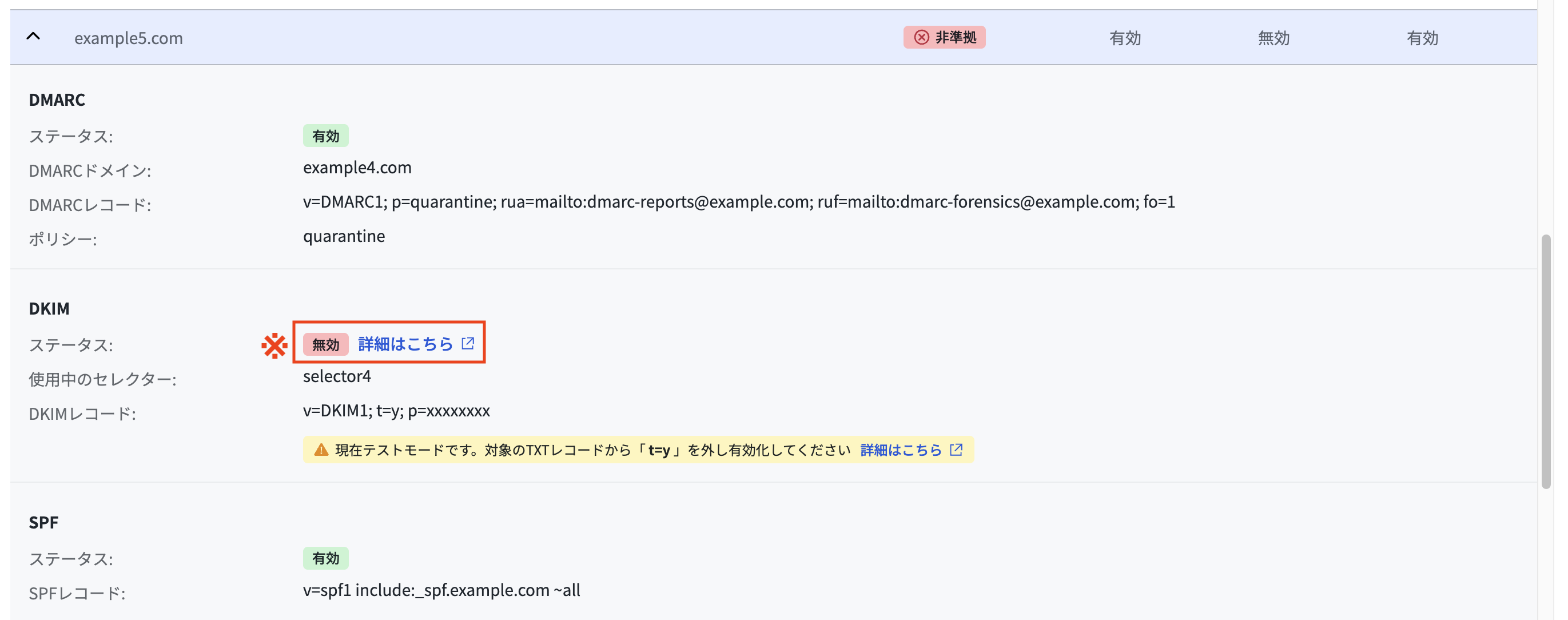Click external link icon in yellow warning banner
This screenshot has width=1568, height=620.
(x=956, y=450)
